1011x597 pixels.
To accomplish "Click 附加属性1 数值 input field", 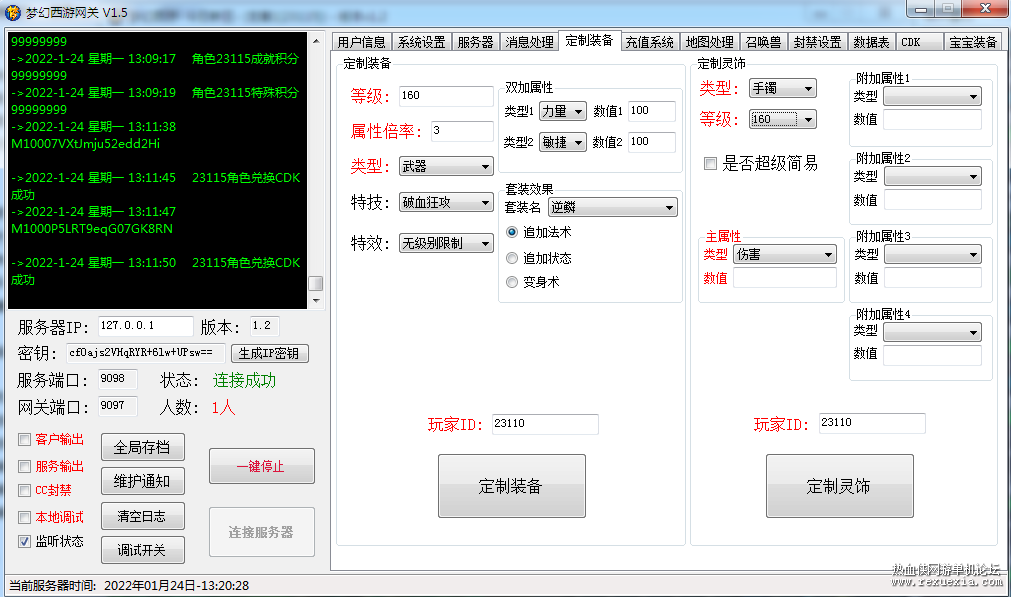I will coord(932,120).
